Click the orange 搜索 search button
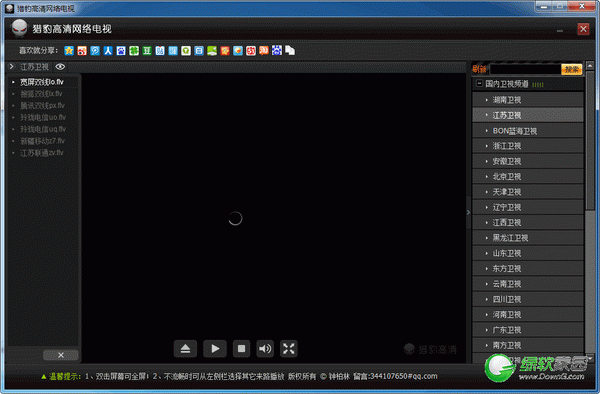Image resolution: width=600 pixels, height=394 pixels. click(x=571, y=69)
